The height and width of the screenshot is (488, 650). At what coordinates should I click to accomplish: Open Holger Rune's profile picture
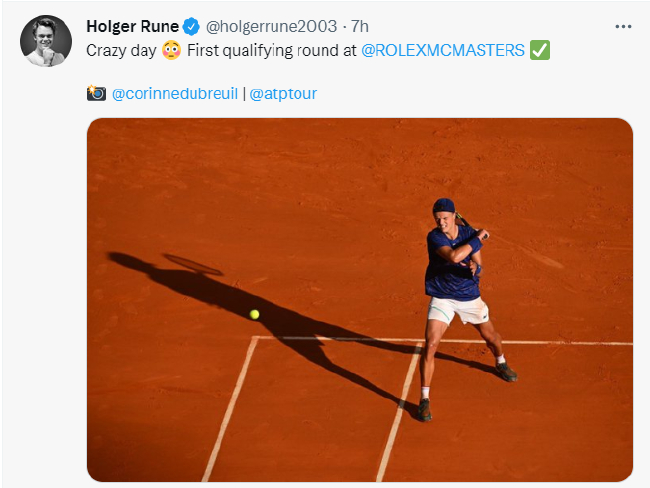click(46, 41)
